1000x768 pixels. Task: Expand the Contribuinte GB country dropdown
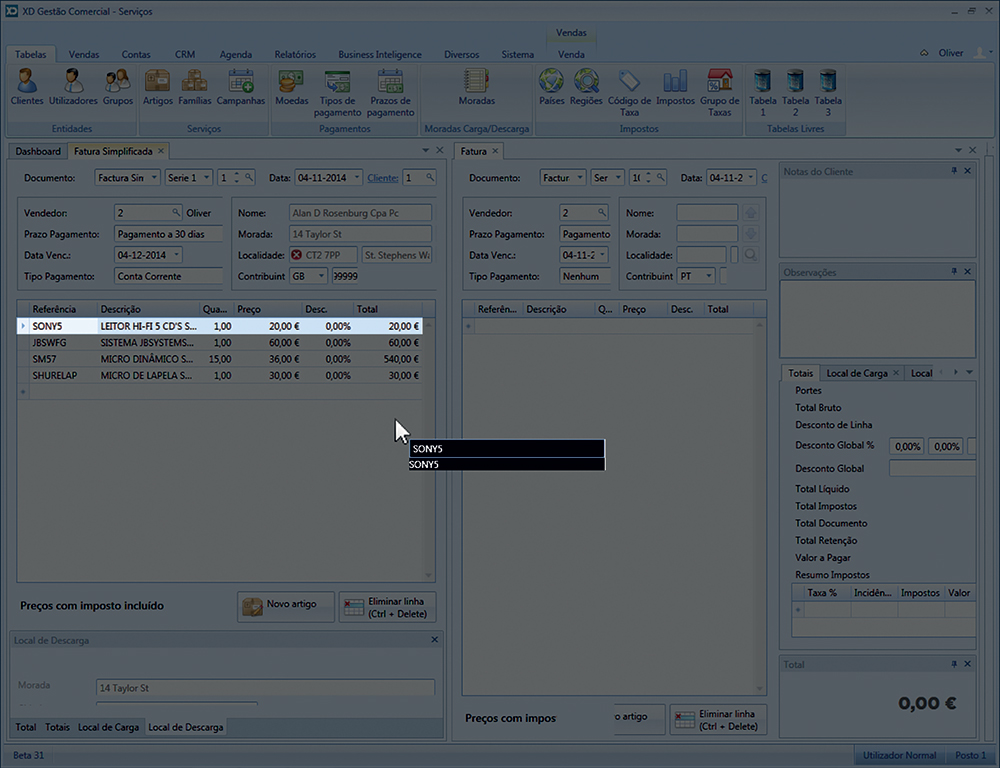point(322,276)
